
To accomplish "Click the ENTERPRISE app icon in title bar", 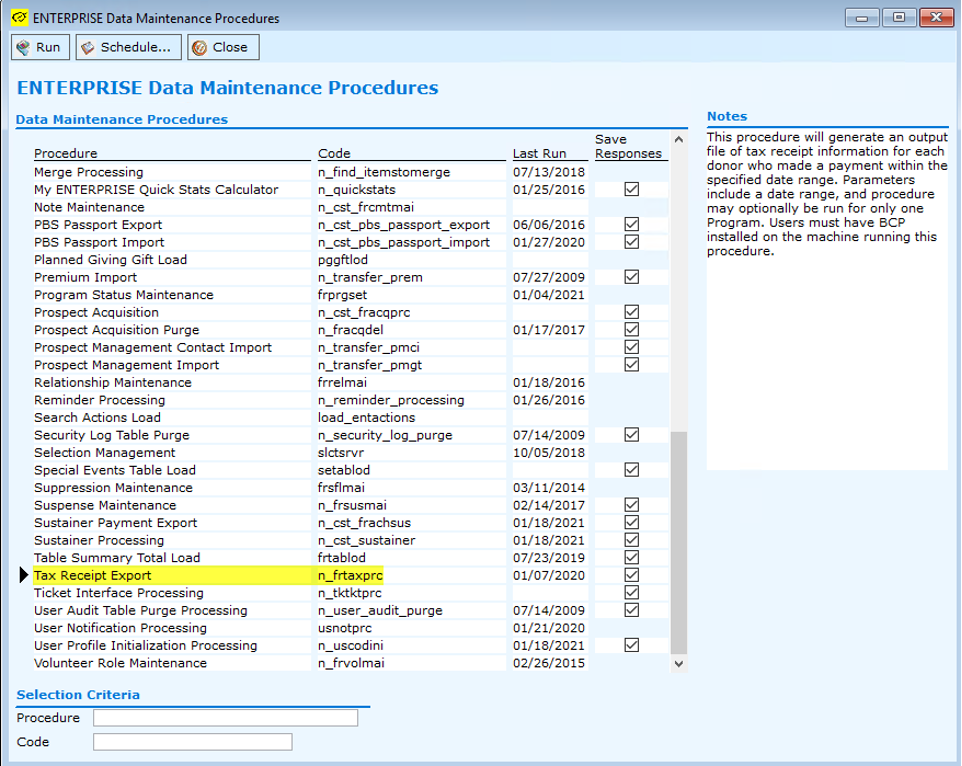I will [20, 18].
